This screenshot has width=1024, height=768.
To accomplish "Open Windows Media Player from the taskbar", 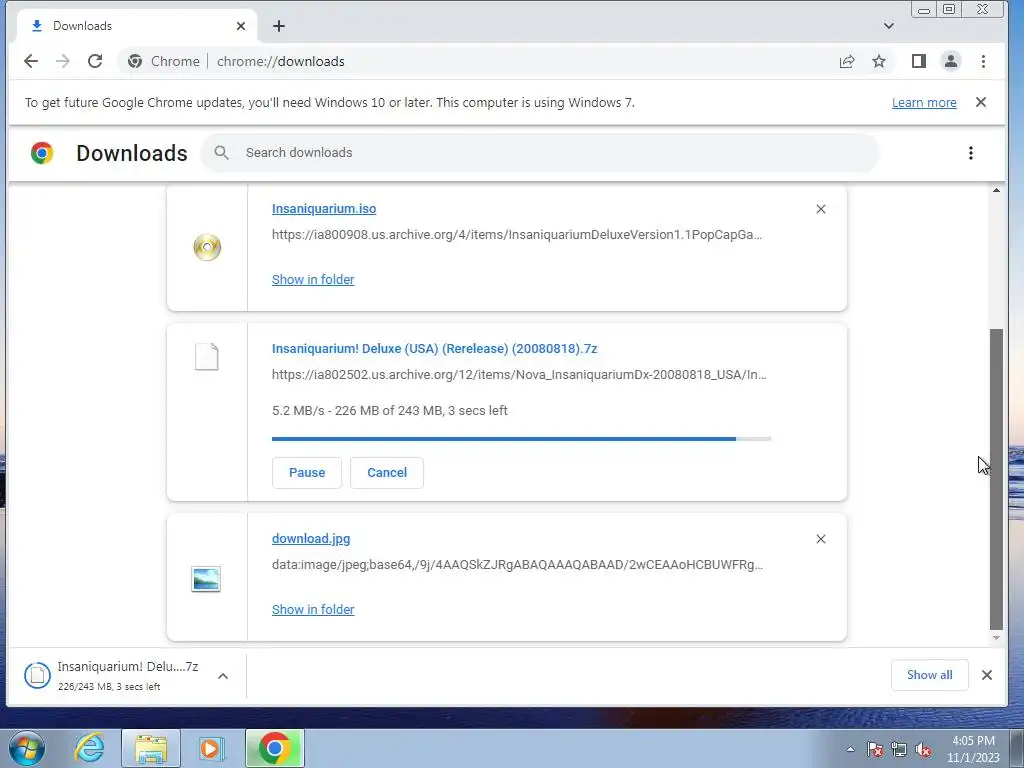I will pyautogui.click(x=211, y=748).
